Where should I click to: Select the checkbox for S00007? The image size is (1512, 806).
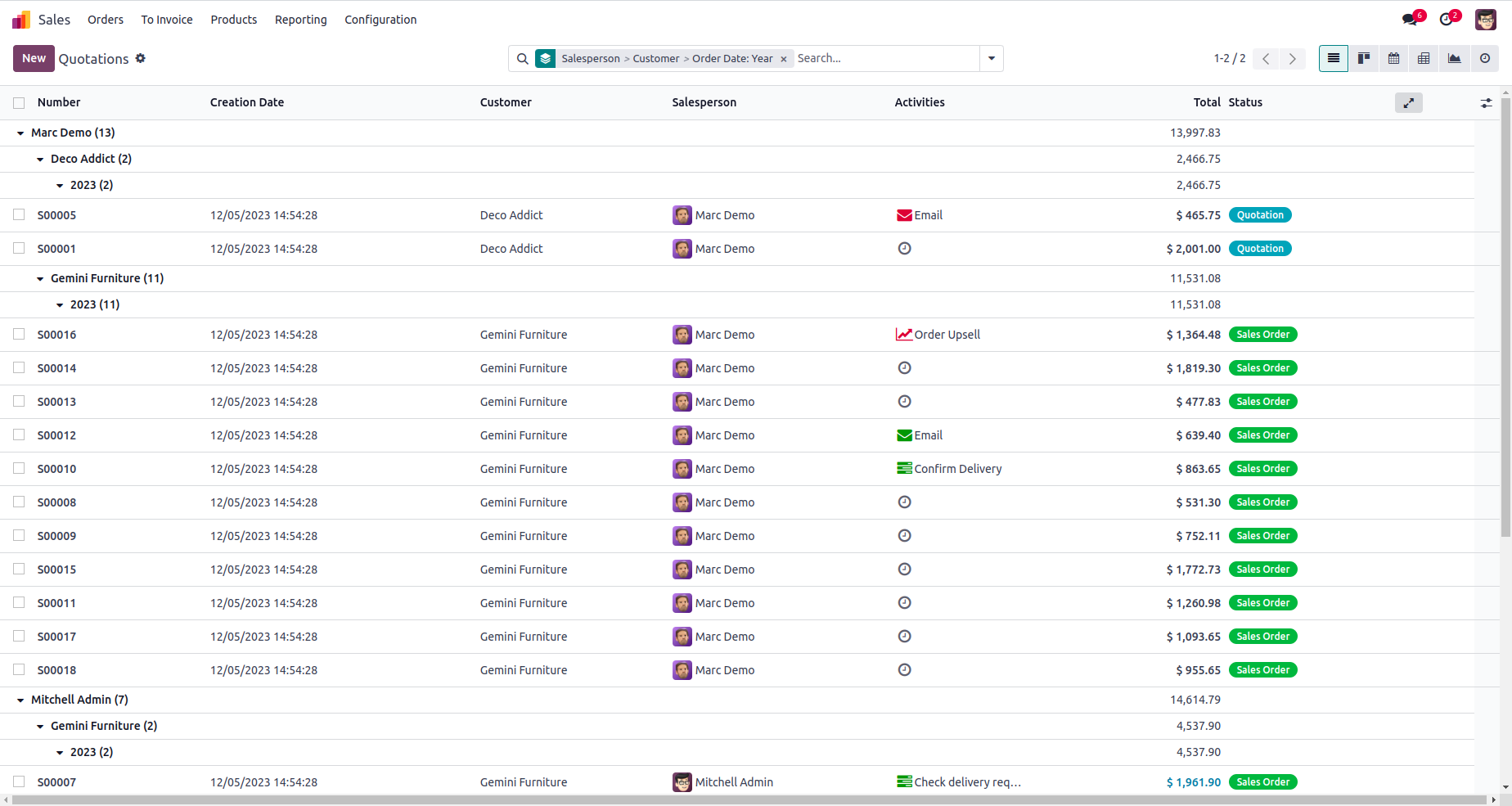coord(19,781)
